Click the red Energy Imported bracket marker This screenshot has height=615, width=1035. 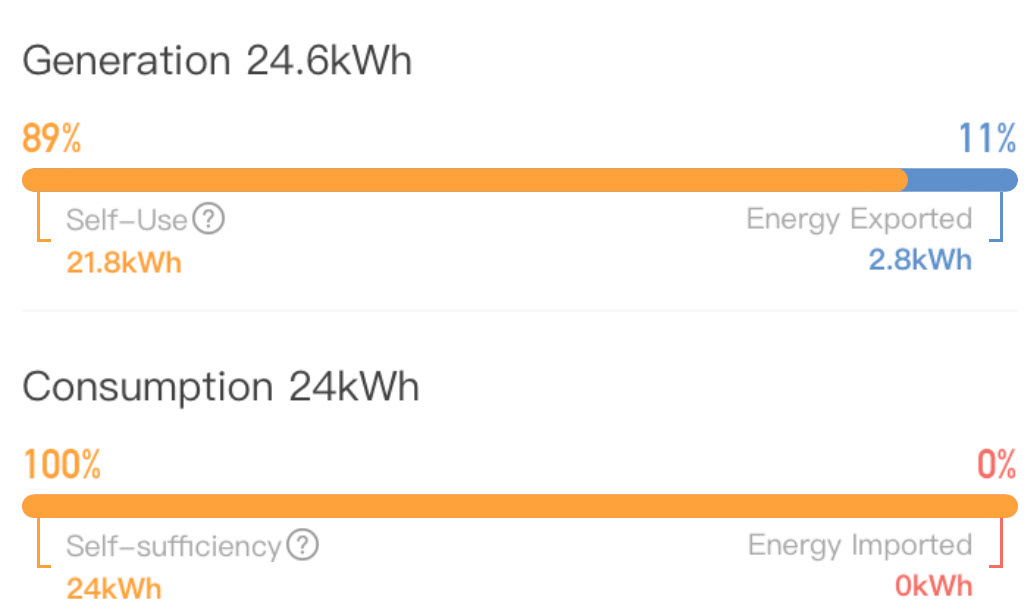[x=997, y=542]
